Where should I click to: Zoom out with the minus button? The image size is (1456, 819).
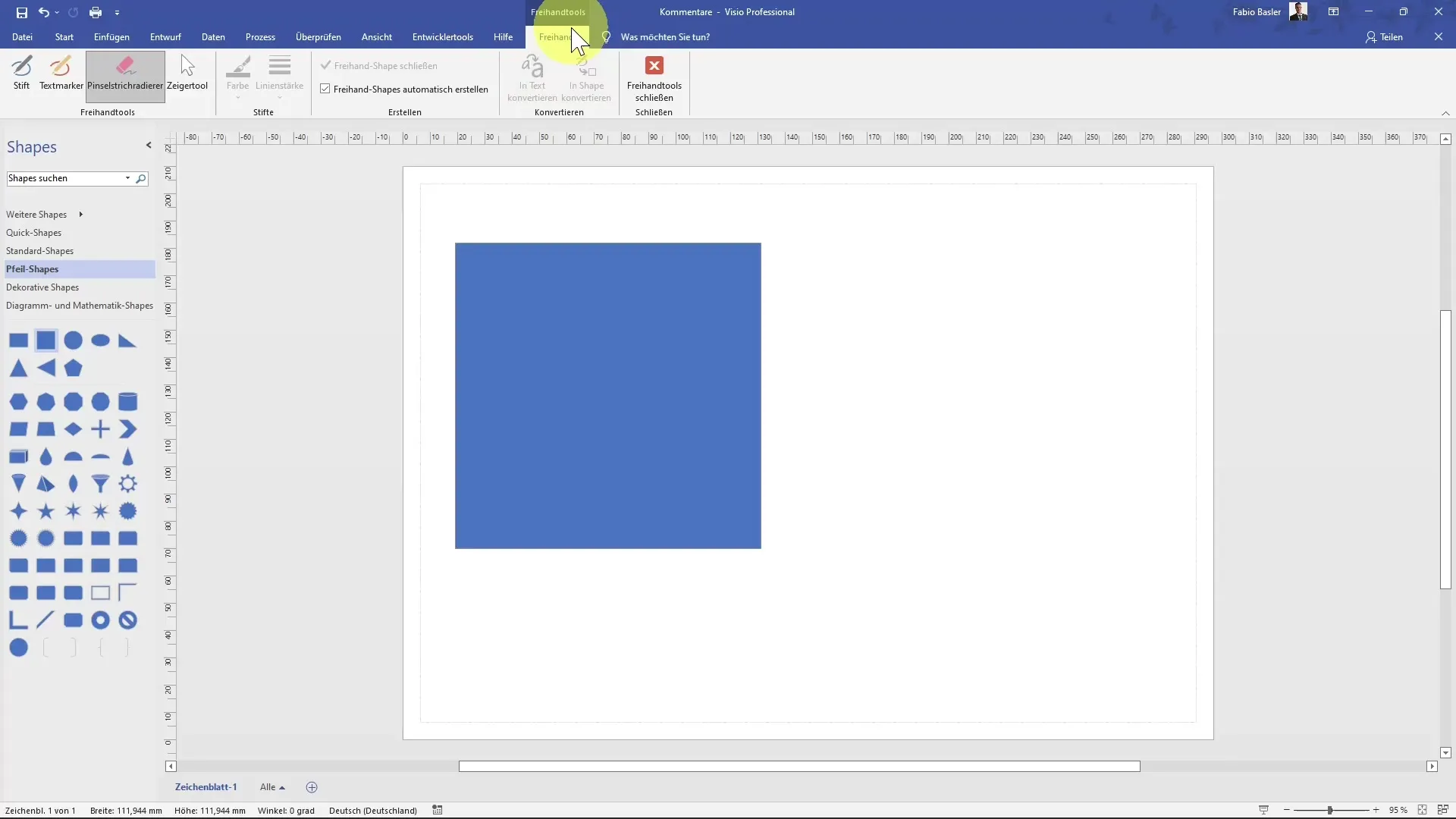tap(1287, 810)
